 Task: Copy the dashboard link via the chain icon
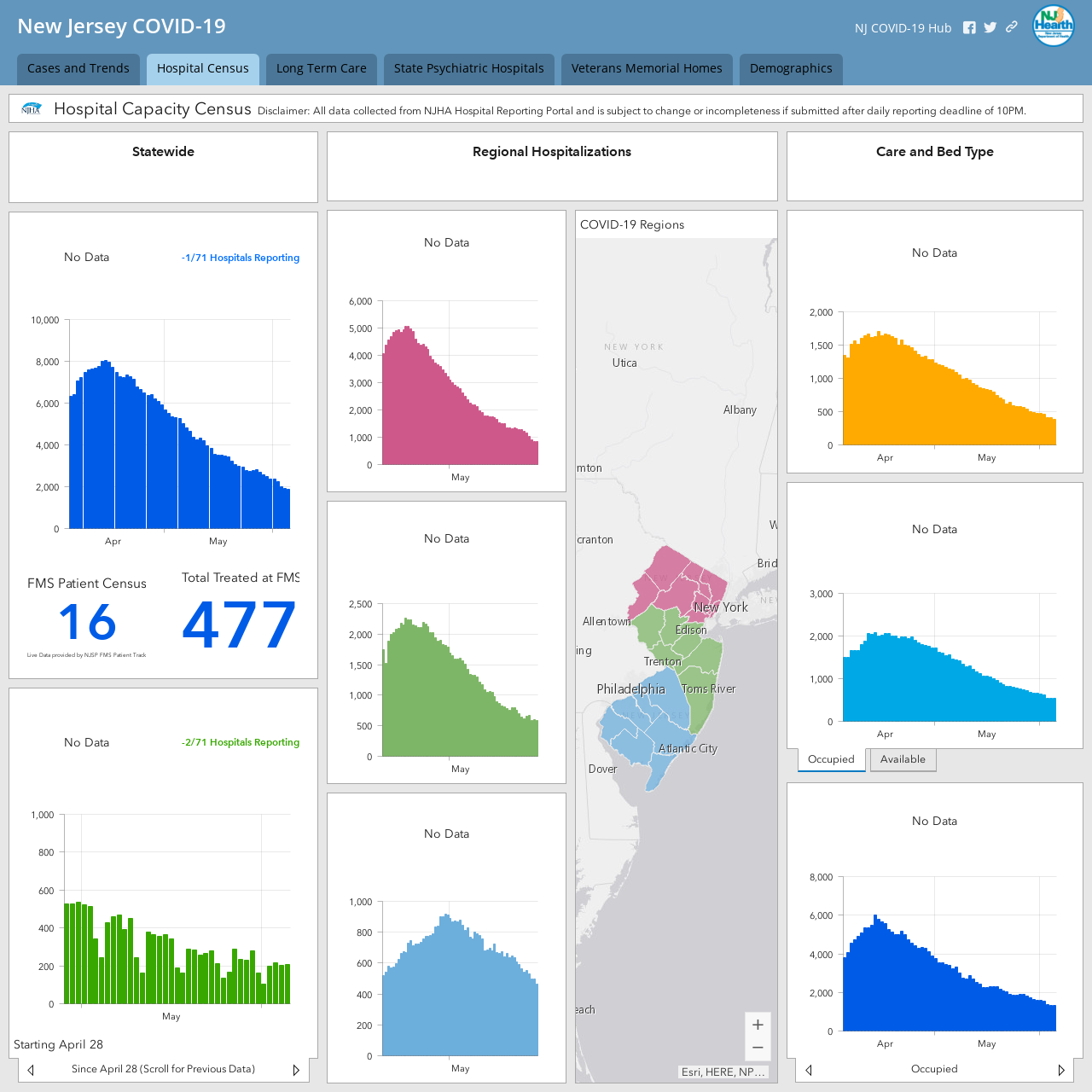tap(1012, 26)
